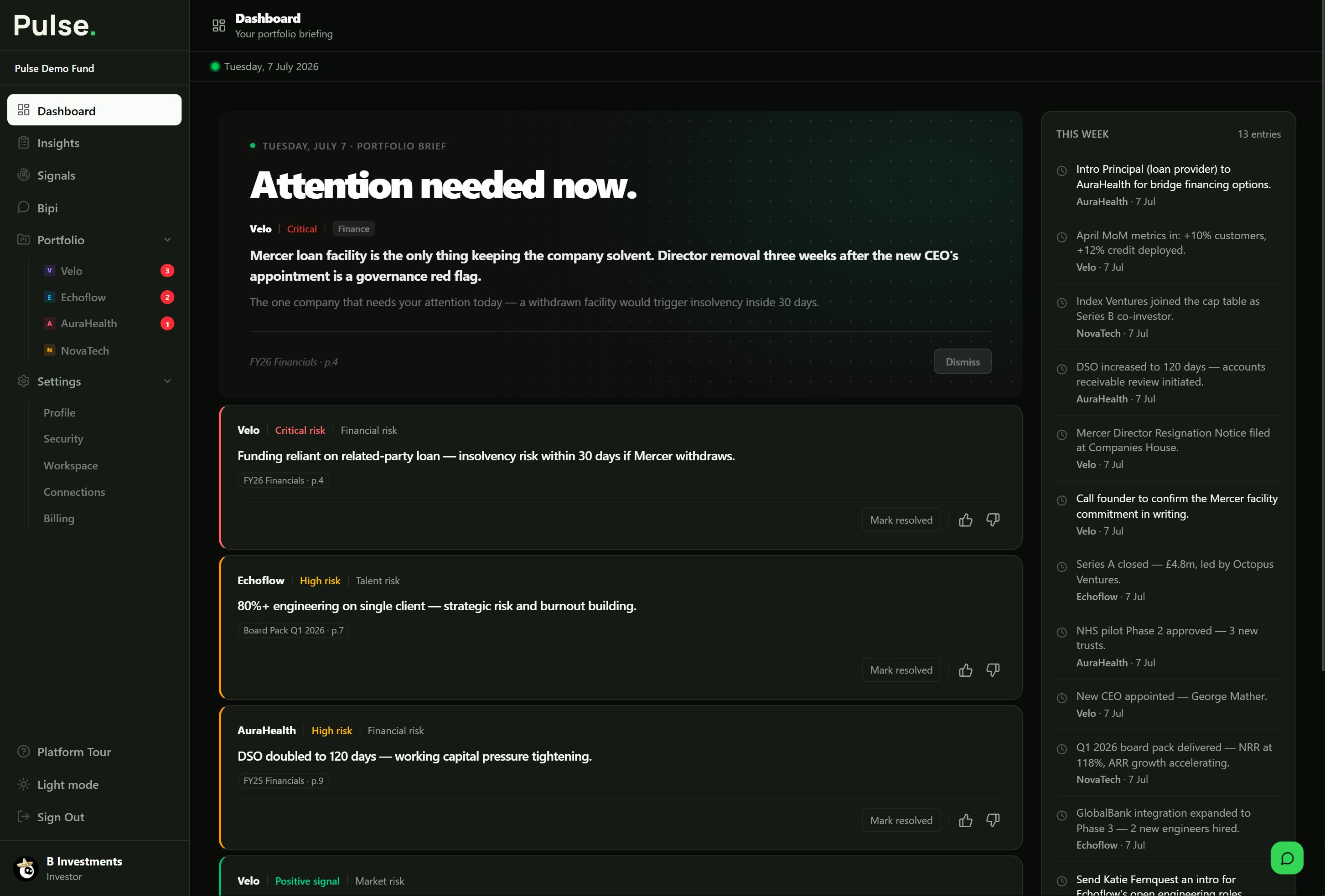This screenshot has width=1325, height=896.
Task: Thumbs down the AuraHealth DSO card
Action: [x=993, y=820]
